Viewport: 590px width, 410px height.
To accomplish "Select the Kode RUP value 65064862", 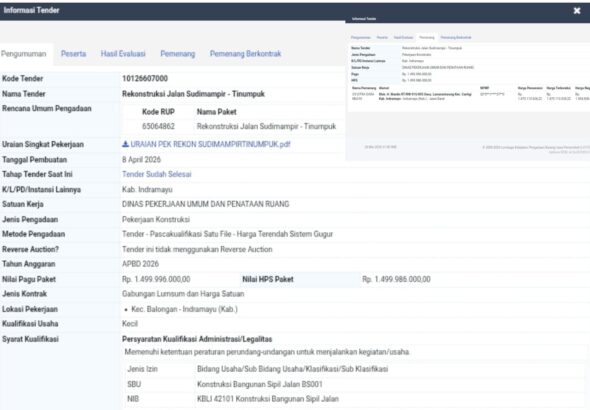I will [x=158, y=126].
